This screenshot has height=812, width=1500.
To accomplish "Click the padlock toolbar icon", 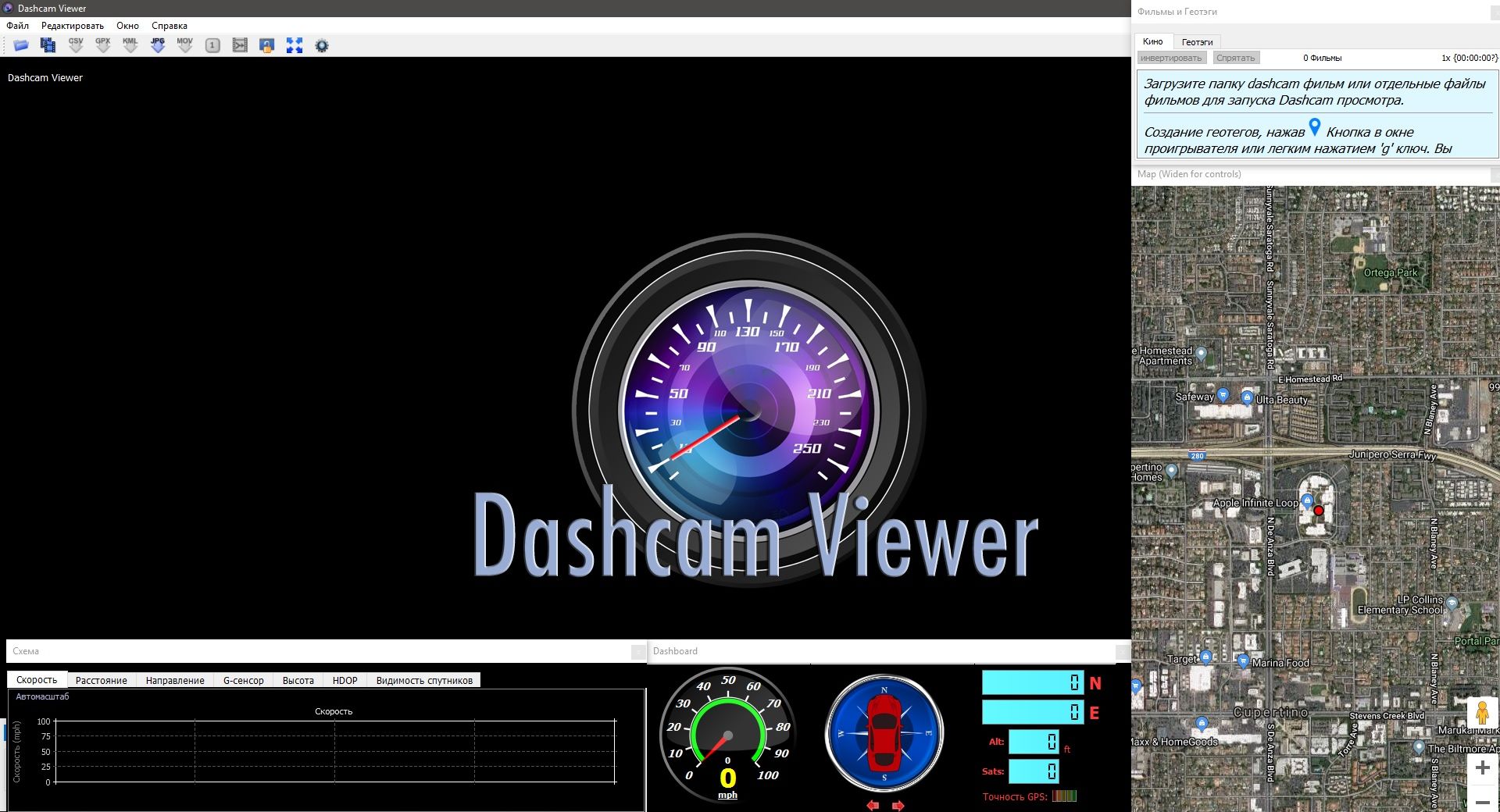I will (x=267, y=45).
